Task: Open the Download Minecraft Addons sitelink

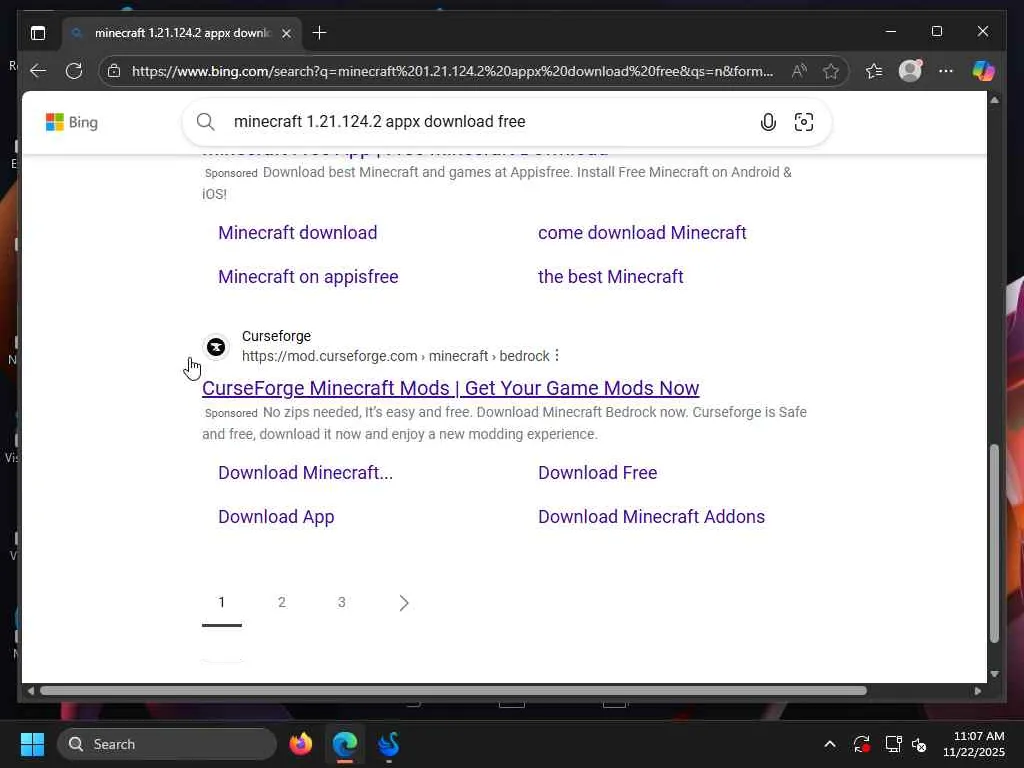Action: coord(651,517)
